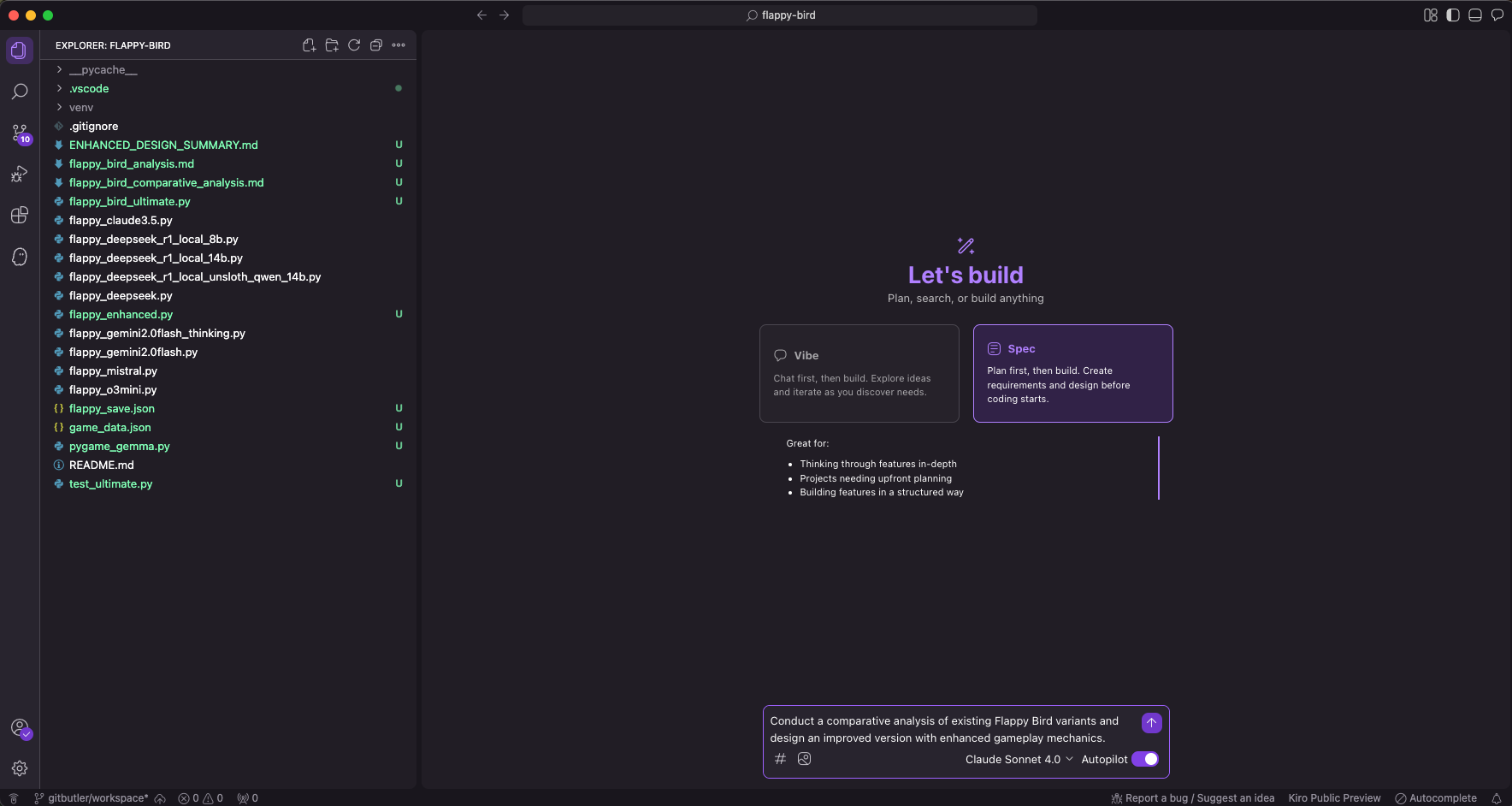Toggle the primary sidebar icon

tap(1453, 15)
